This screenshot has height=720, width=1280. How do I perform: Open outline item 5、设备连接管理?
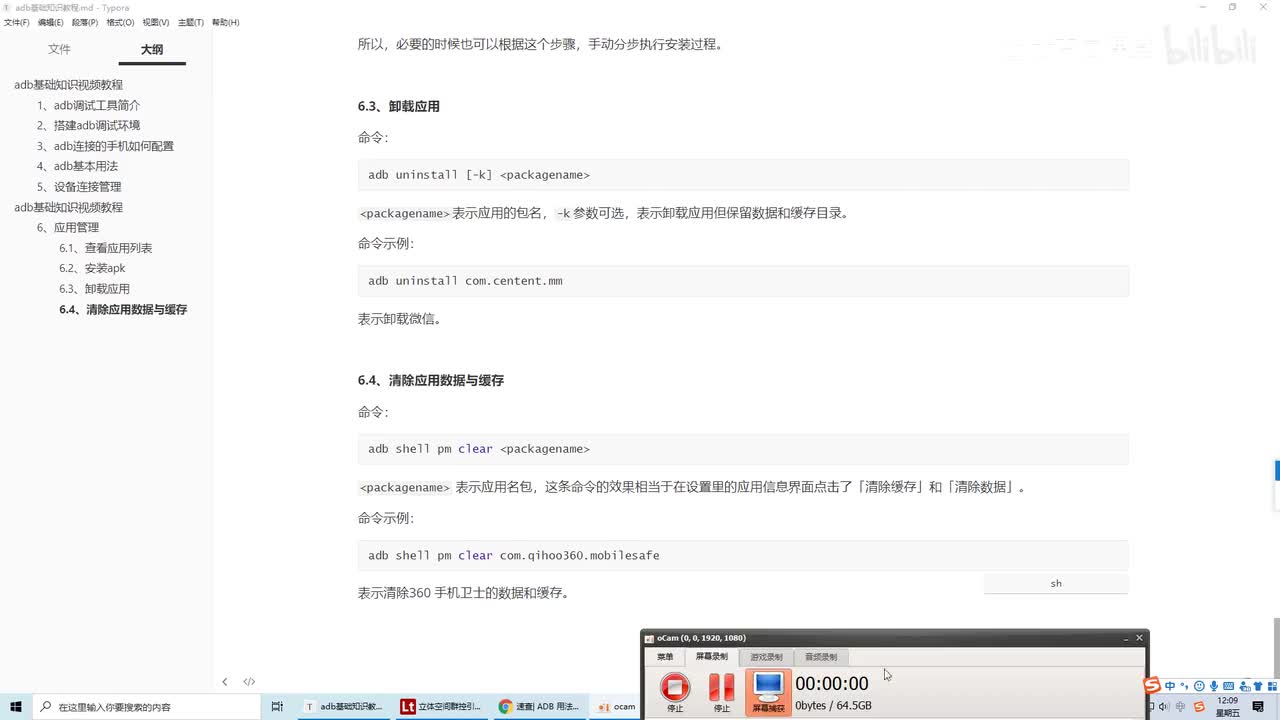click(79, 187)
